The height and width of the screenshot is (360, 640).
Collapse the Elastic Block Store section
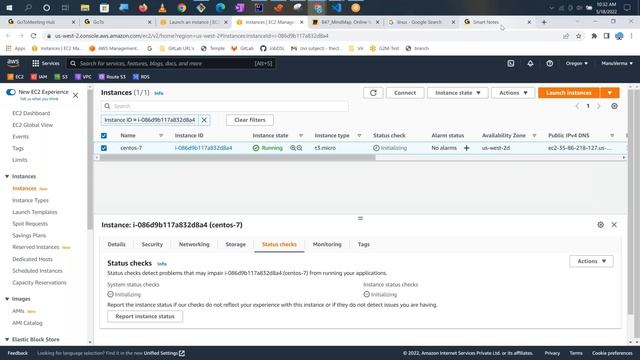7,339
